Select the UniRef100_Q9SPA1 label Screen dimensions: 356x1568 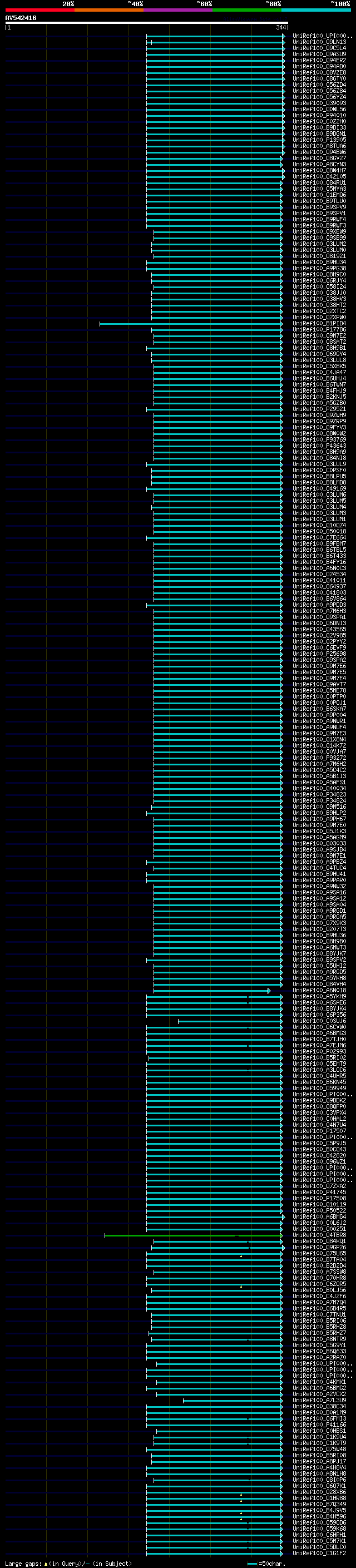coord(319,617)
